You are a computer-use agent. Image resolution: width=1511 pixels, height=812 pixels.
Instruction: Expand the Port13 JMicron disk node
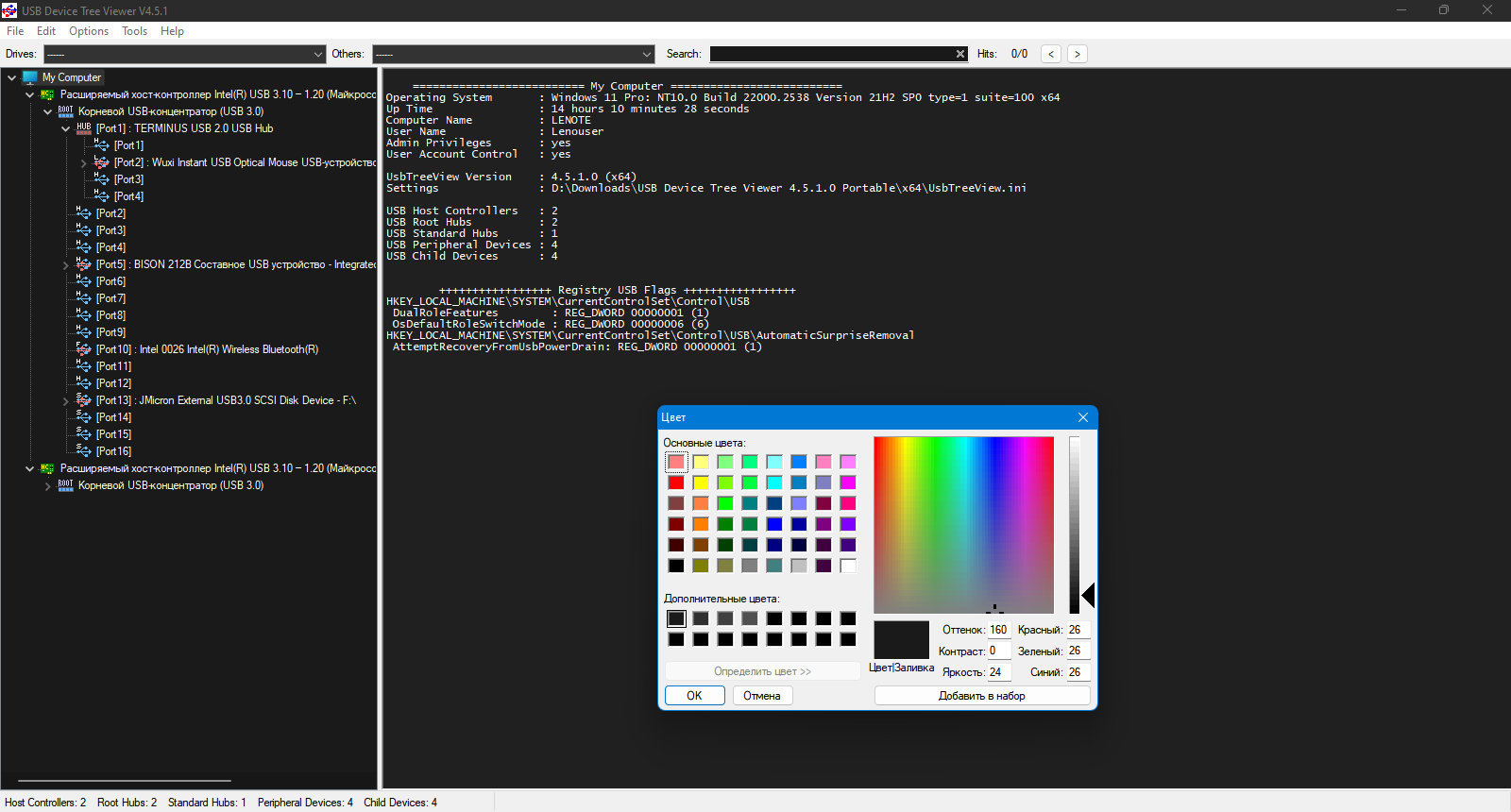coord(66,401)
